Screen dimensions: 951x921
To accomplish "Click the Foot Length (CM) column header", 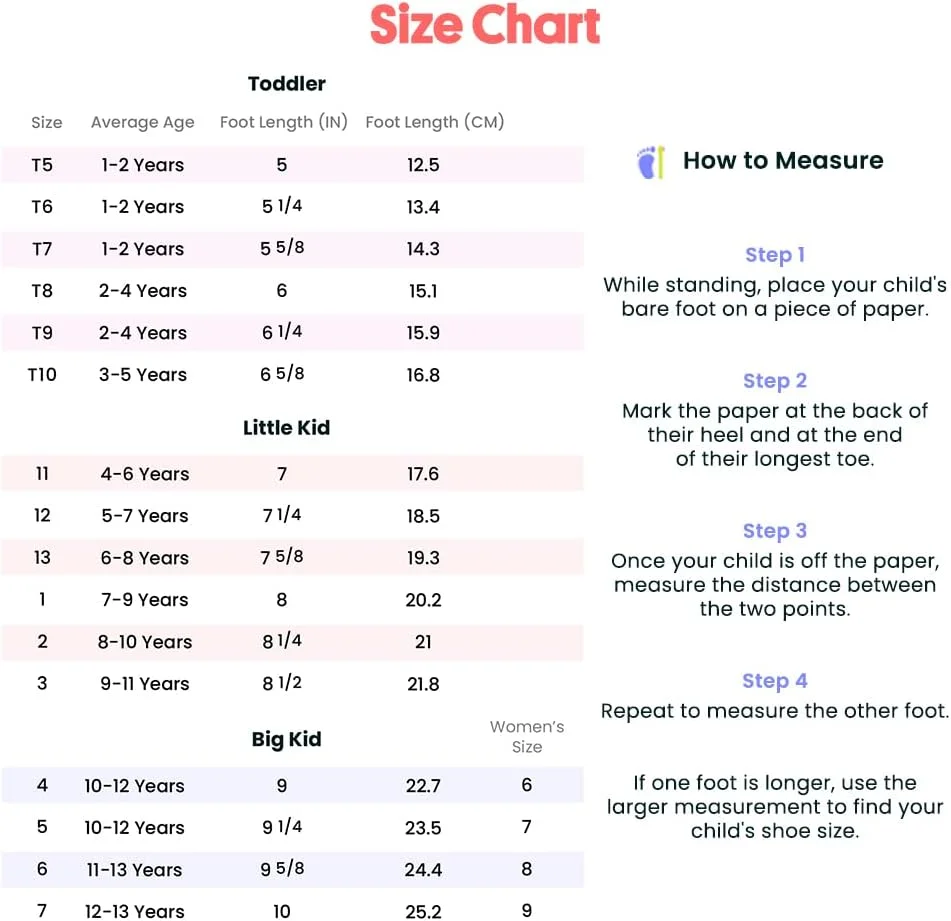I will point(435,122).
